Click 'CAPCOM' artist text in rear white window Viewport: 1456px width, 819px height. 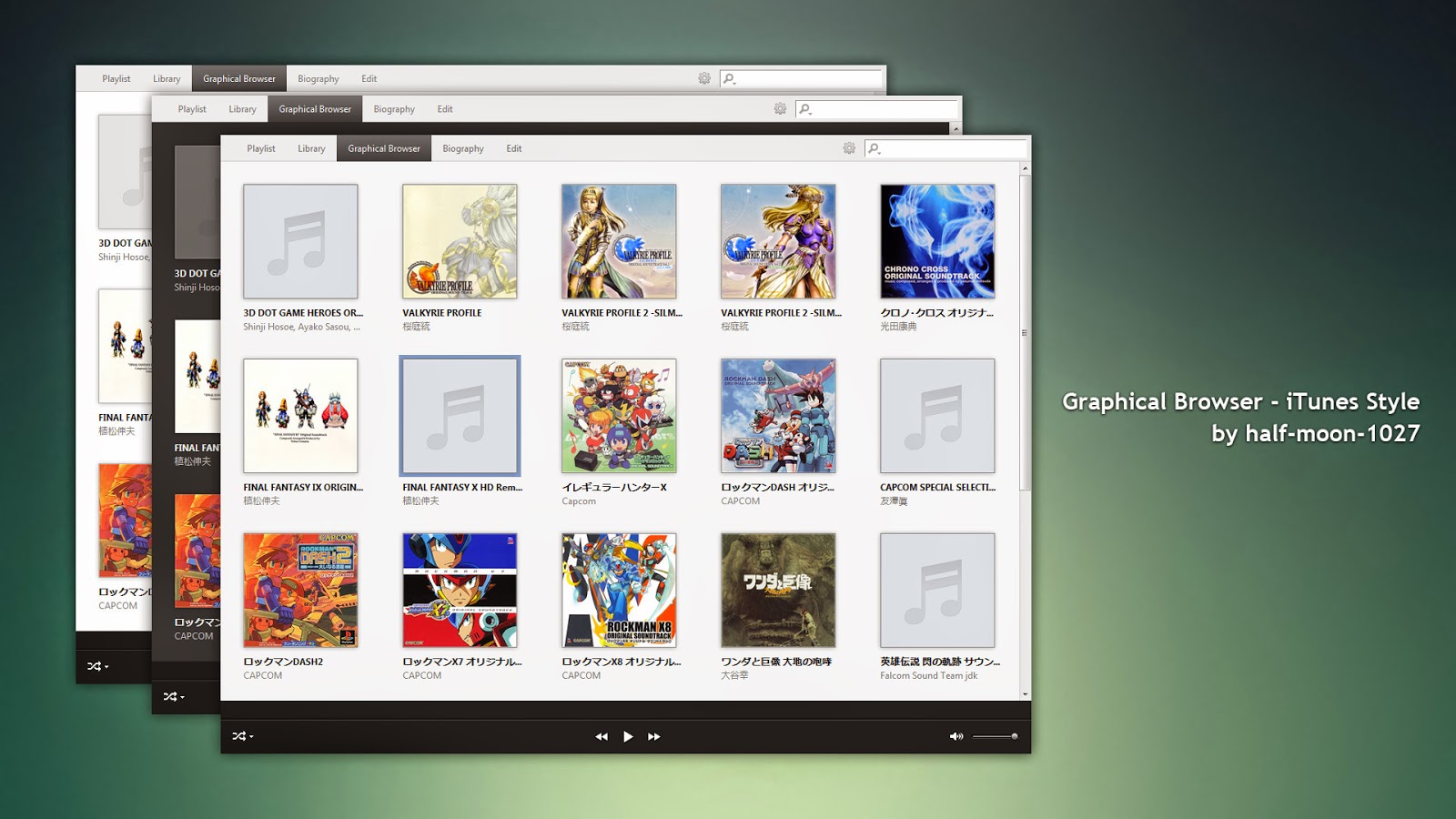click(118, 606)
